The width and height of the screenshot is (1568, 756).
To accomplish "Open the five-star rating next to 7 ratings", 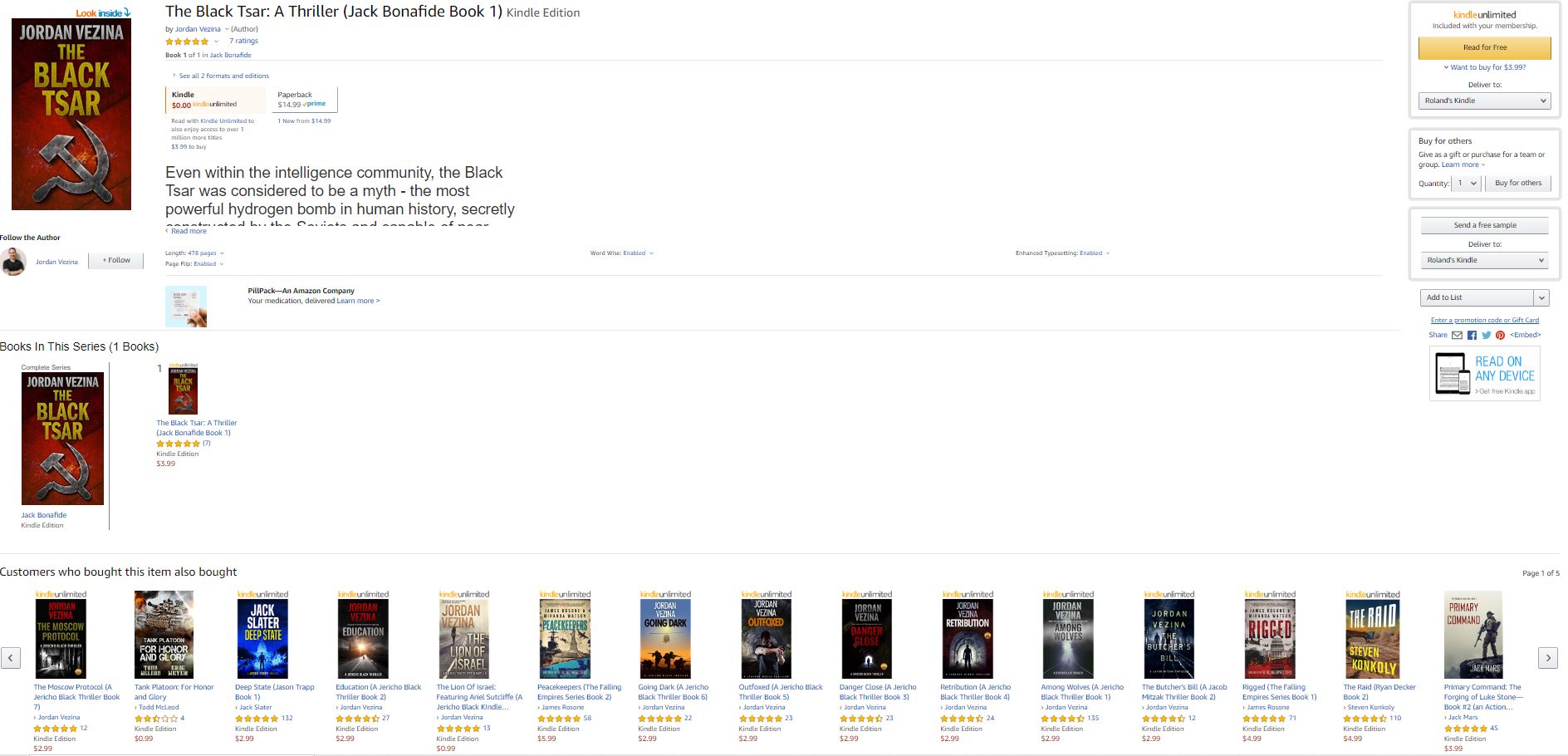I will click(x=187, y=42).
